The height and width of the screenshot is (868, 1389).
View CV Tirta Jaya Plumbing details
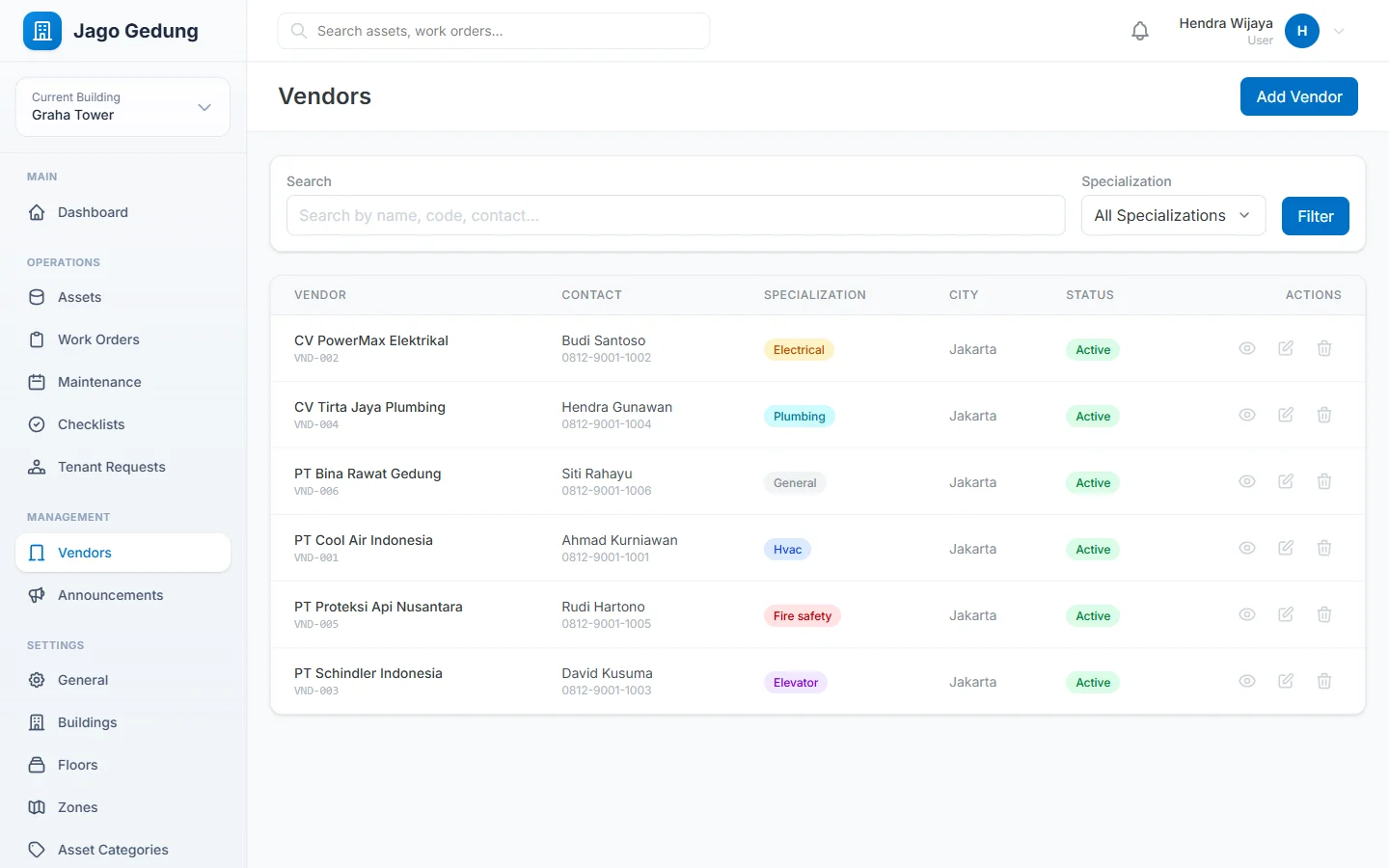coord(1247,415)
